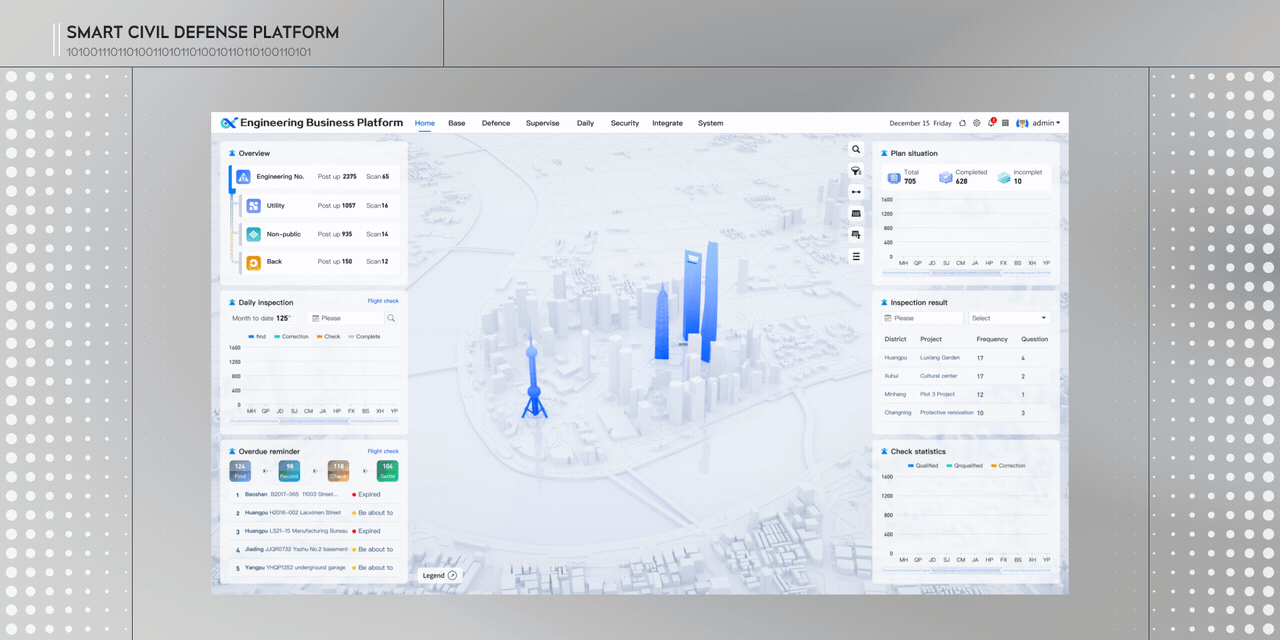Open the Daily inspection date picker field
Screen dimensions: 1280x640
(346, 318)
